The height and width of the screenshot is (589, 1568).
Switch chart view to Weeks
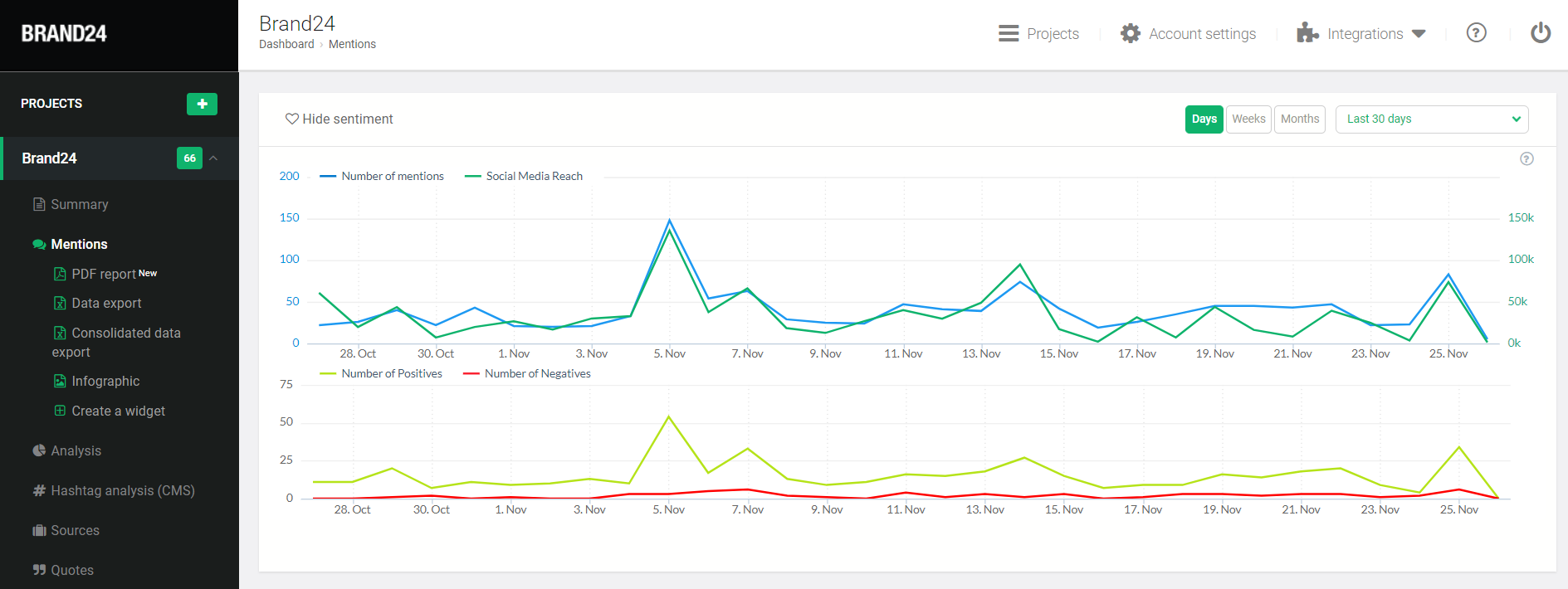pos(1248,119)
